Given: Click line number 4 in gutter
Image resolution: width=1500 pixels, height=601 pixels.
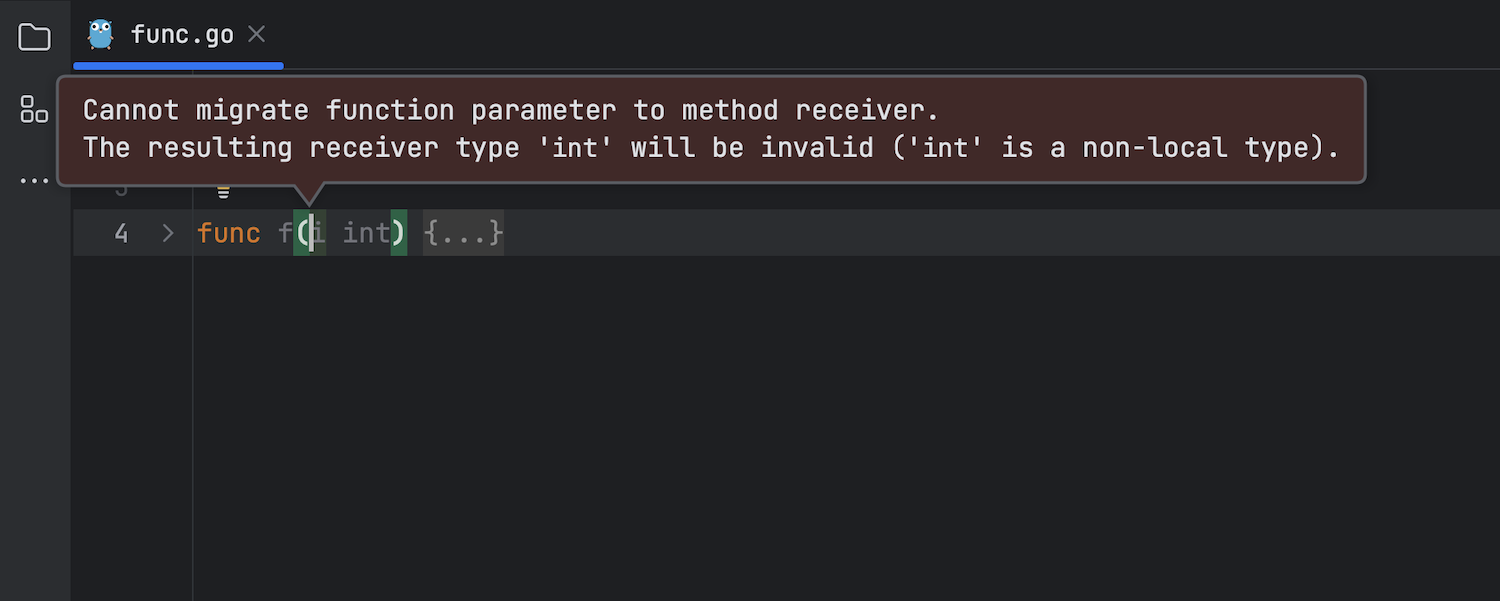Looking at the screenshot, I should (121, 234).
